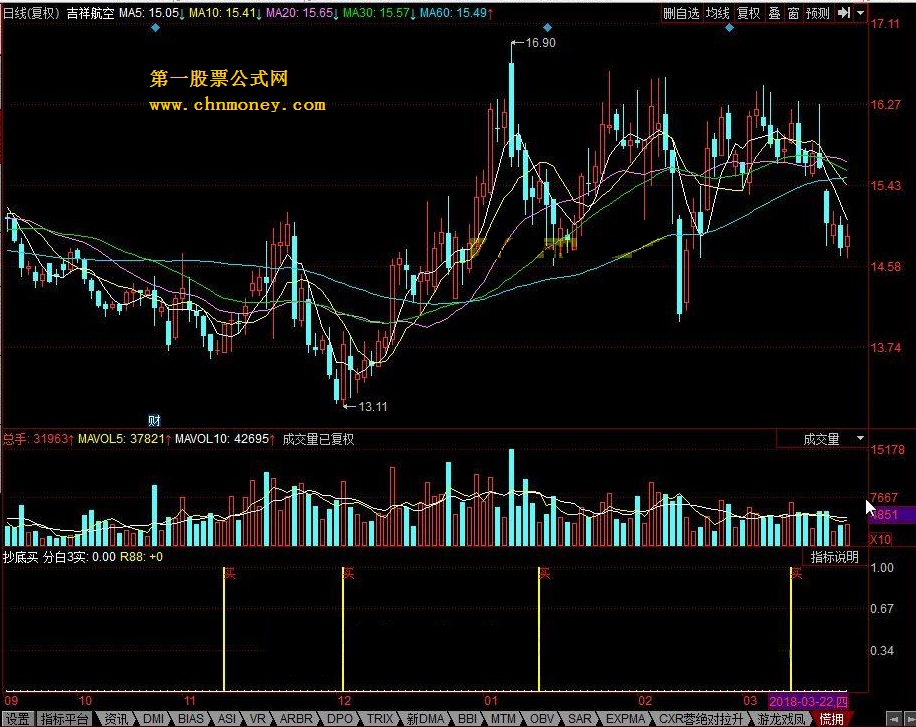The image size is (916, 727).
Task: Click the X10 volume scale label
Action: [x=880, y=539]
